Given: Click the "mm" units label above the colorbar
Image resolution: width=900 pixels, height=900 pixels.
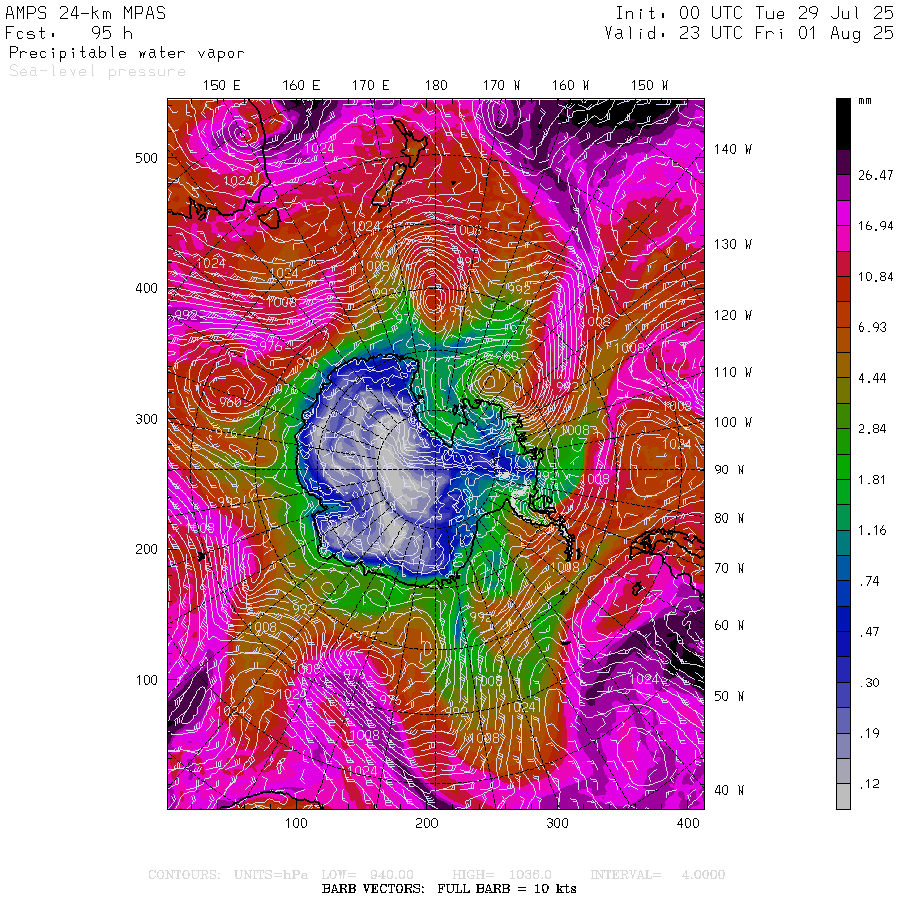Looking at the screenshot, I should (x=865, y=101).
